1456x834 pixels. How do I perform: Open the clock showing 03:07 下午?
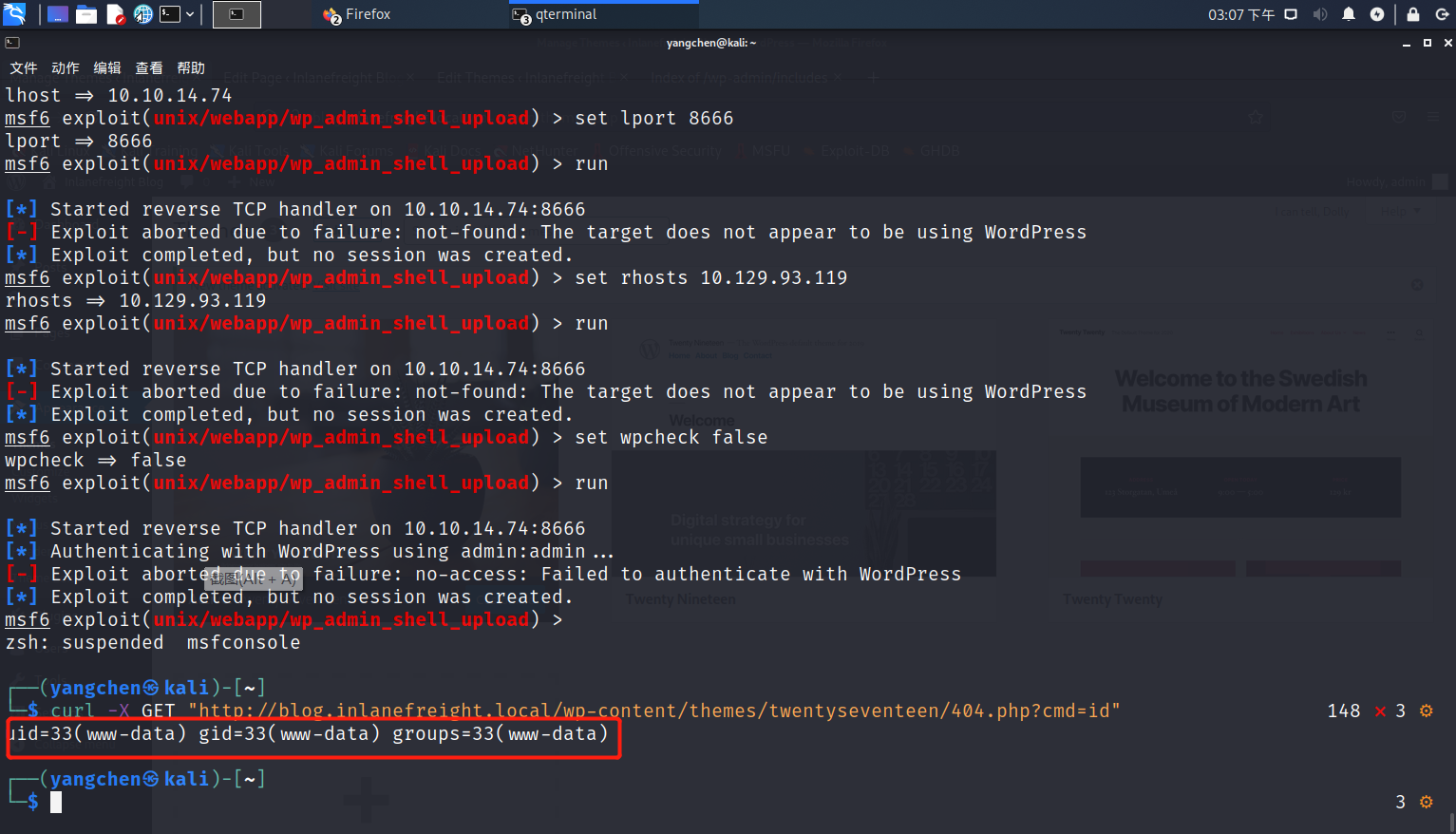click(x=1241, y=14)
